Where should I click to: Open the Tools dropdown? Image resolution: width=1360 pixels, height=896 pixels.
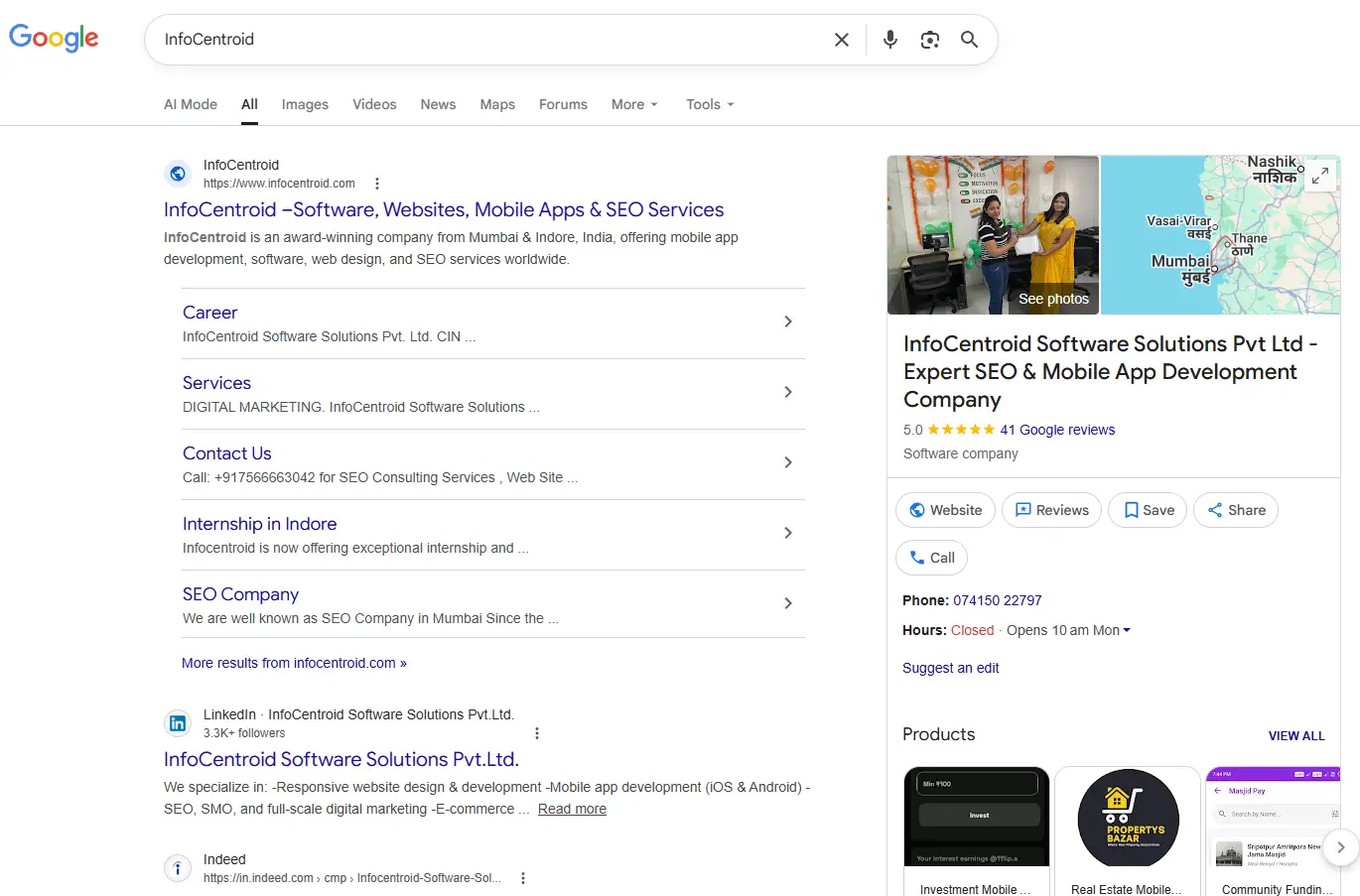710,104
